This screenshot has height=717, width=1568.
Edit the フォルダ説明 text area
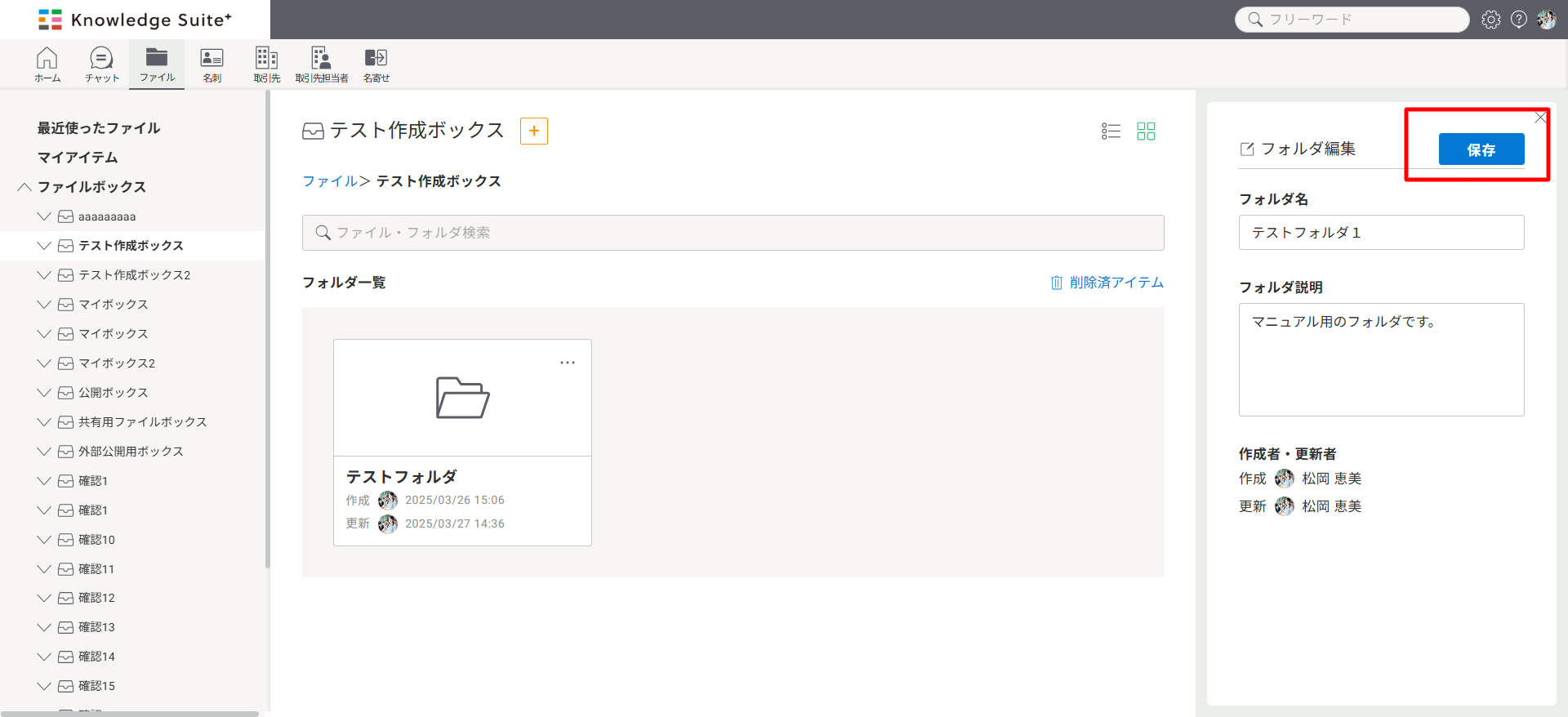pos(1382,359)
